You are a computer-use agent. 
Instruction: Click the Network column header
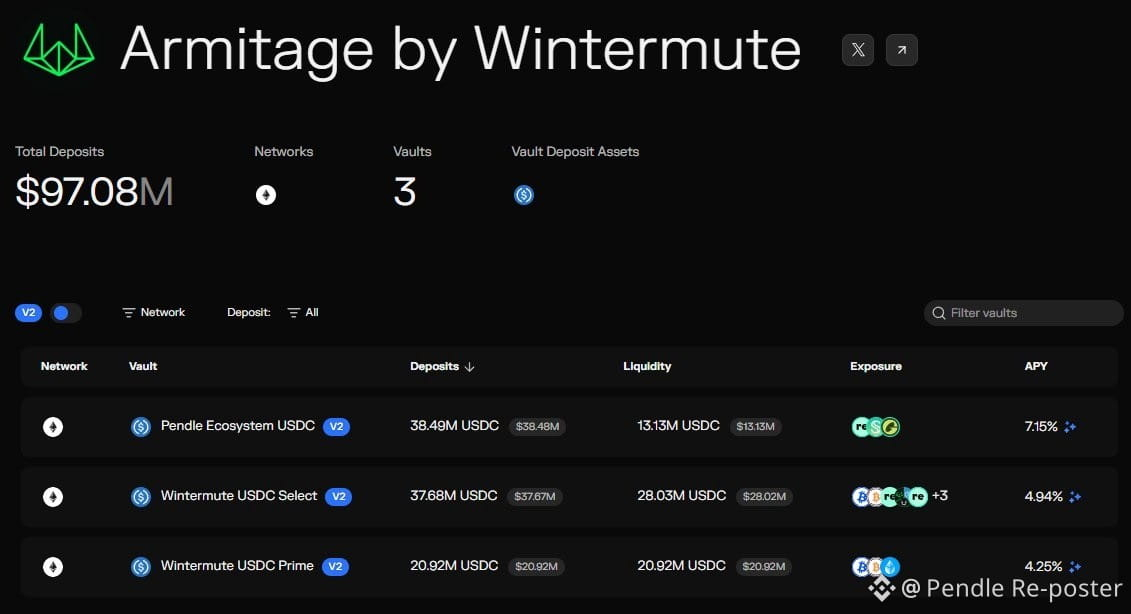coord(64,367)
